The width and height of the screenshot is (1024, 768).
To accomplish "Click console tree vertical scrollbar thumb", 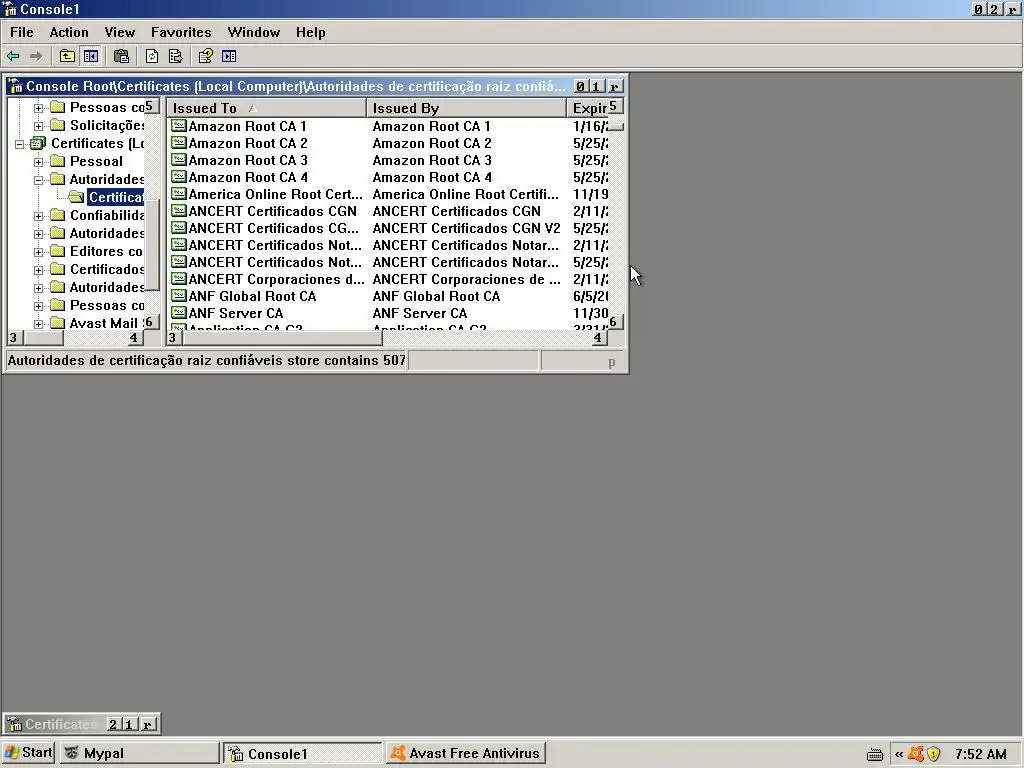I will pos(152,244).
